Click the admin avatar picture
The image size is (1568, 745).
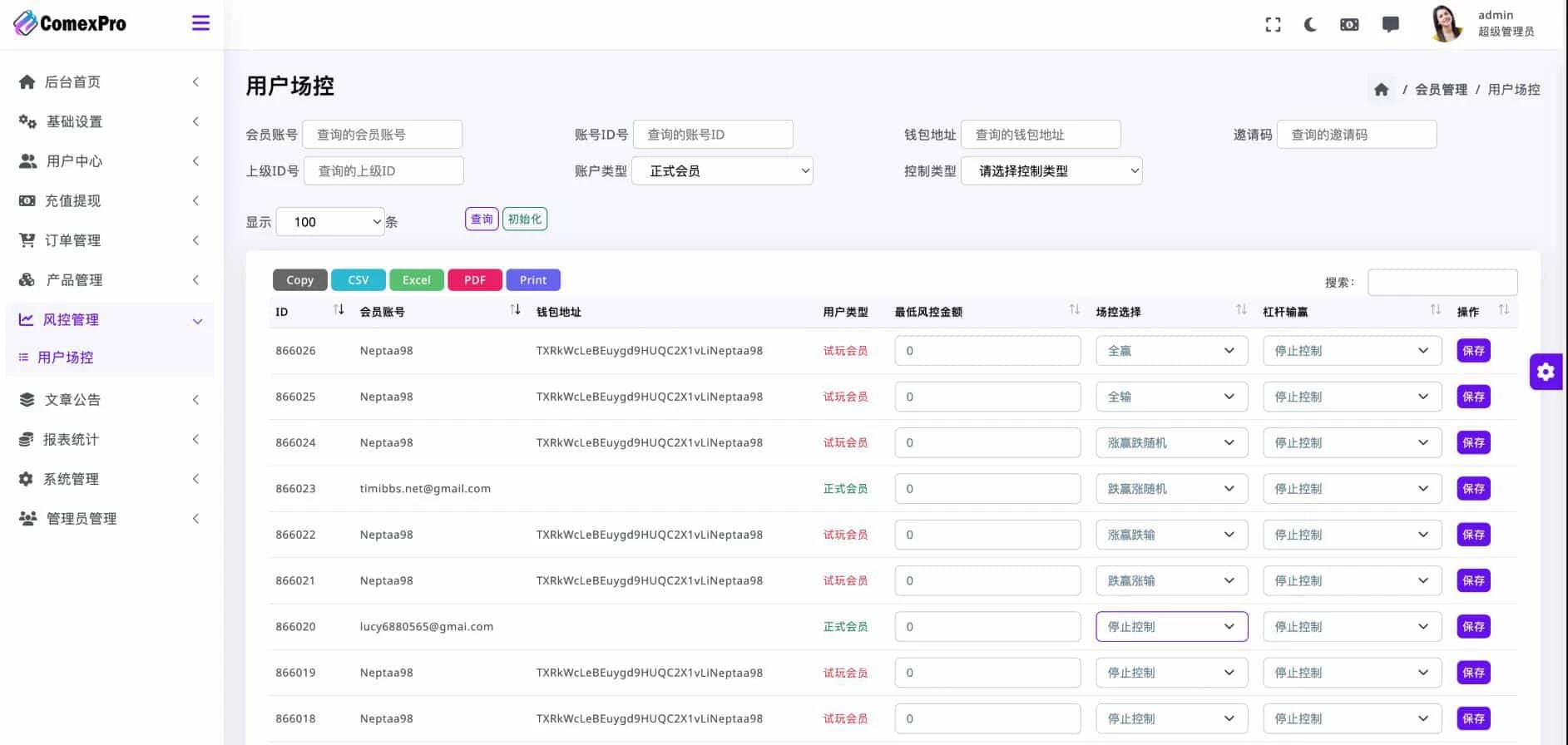coord(1447,23)
